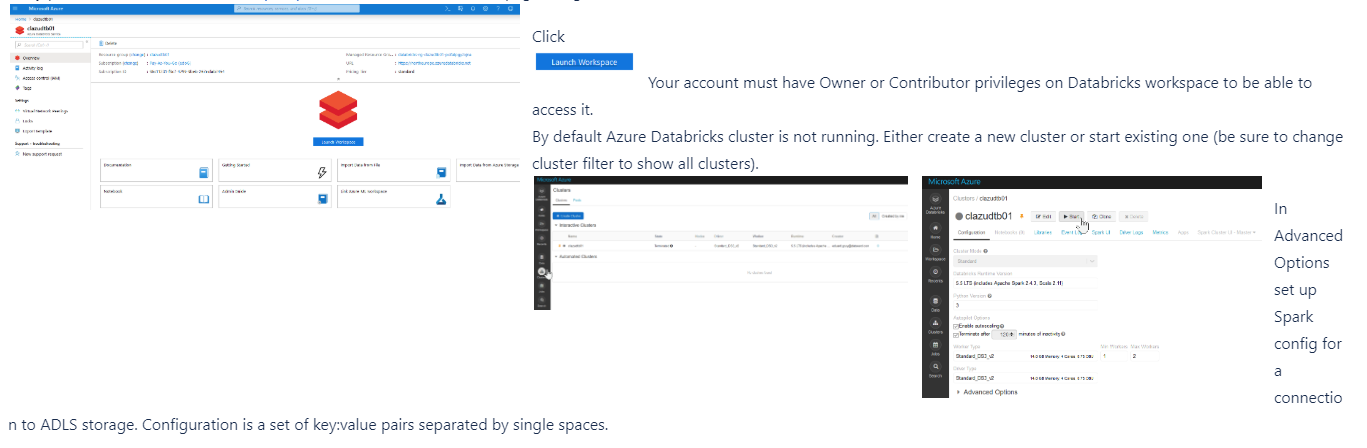Open the Documentation card in portal
The image size is (1367, 448).
[157, 171]
